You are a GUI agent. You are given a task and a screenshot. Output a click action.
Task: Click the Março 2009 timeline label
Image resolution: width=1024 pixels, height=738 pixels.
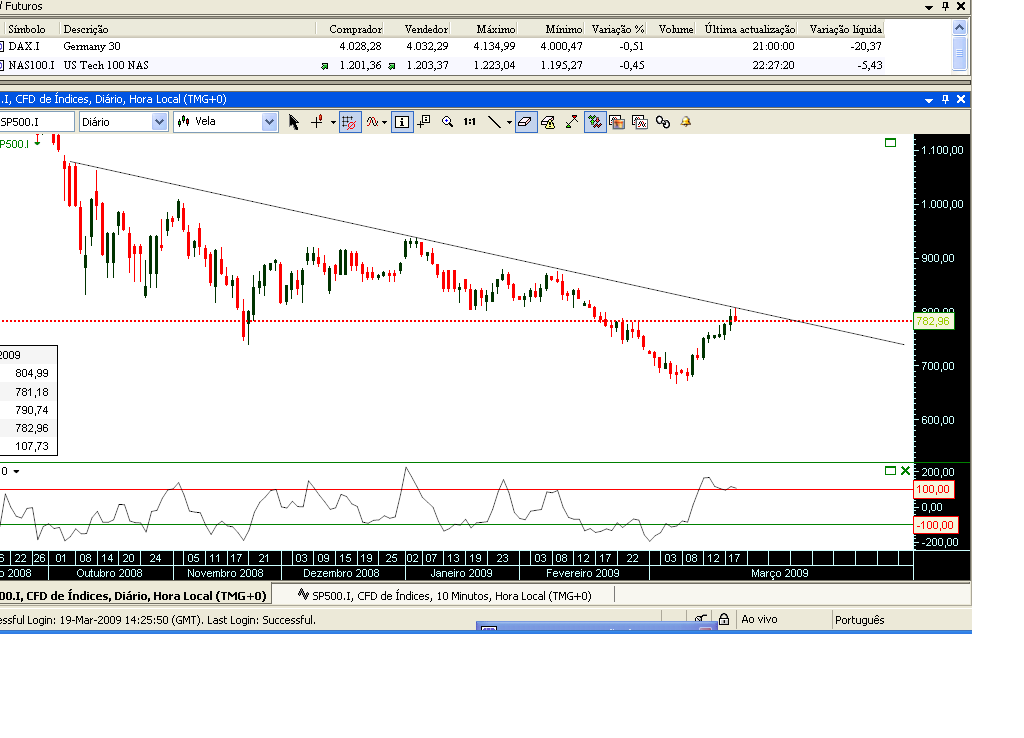pos(779,573)
